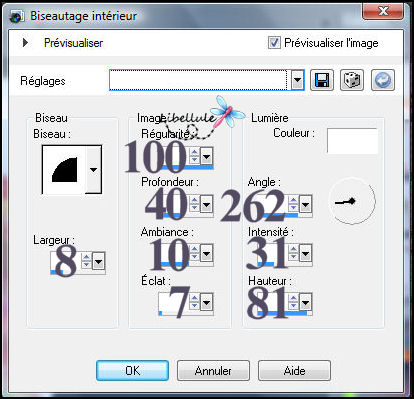Click the randomize parameters dice icon
The width and height of the screenshot is (414, 399).
(352, 80)
